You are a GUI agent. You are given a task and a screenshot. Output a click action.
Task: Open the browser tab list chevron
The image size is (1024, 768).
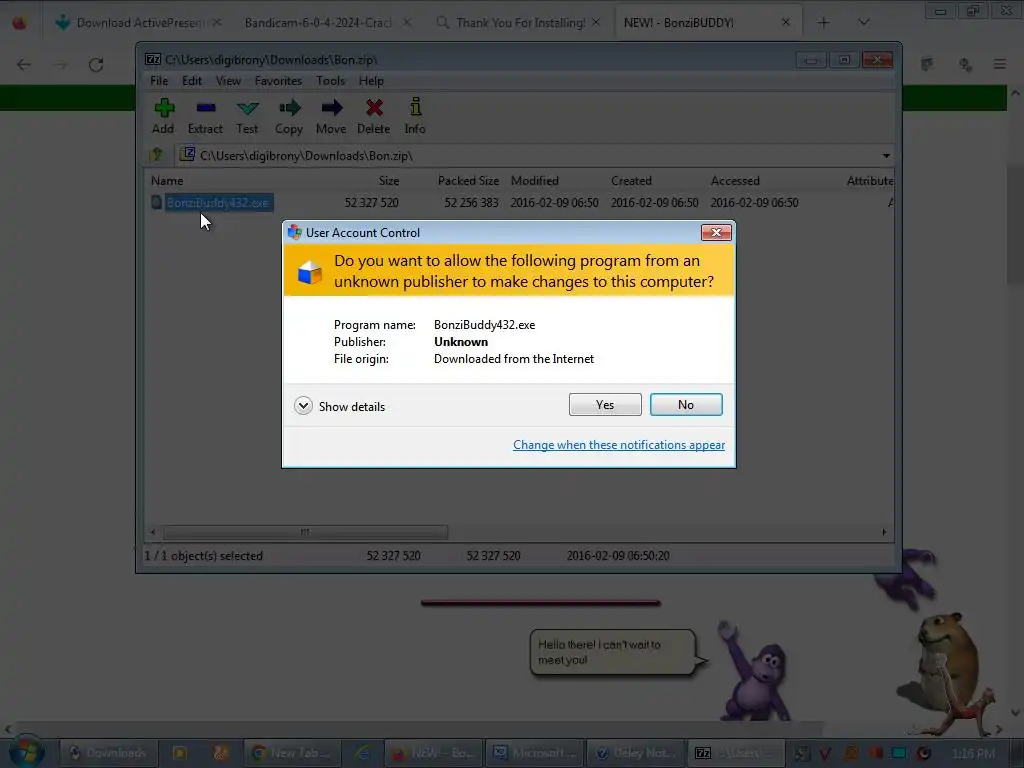coord(863,22)
